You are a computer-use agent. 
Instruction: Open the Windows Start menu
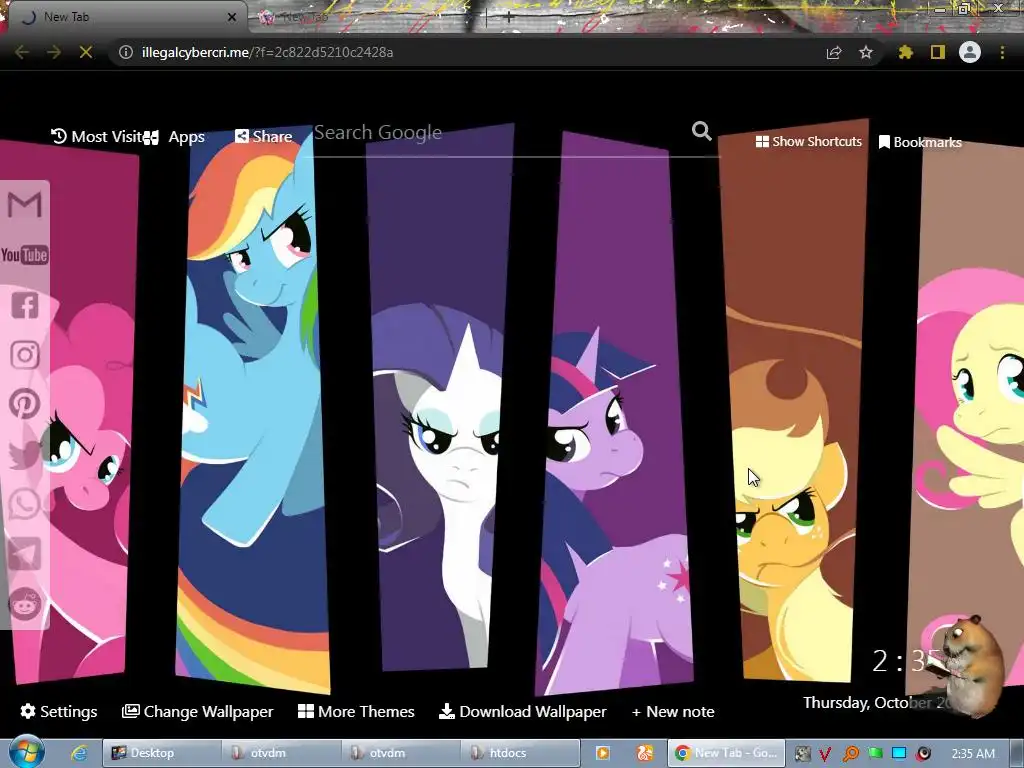click(27, 752)
